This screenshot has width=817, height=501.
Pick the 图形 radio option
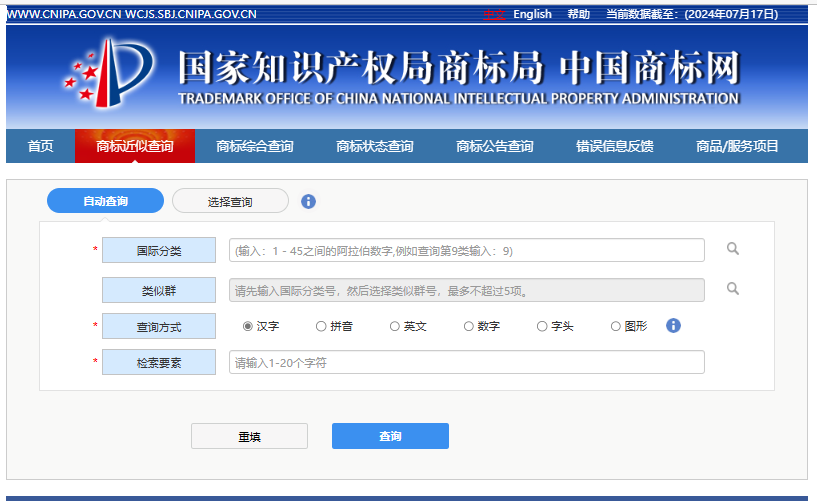(x=615, y=326)
